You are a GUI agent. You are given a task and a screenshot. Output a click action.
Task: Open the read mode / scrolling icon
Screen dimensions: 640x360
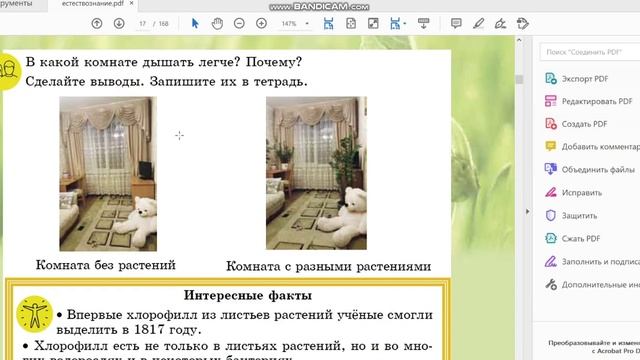423,24
